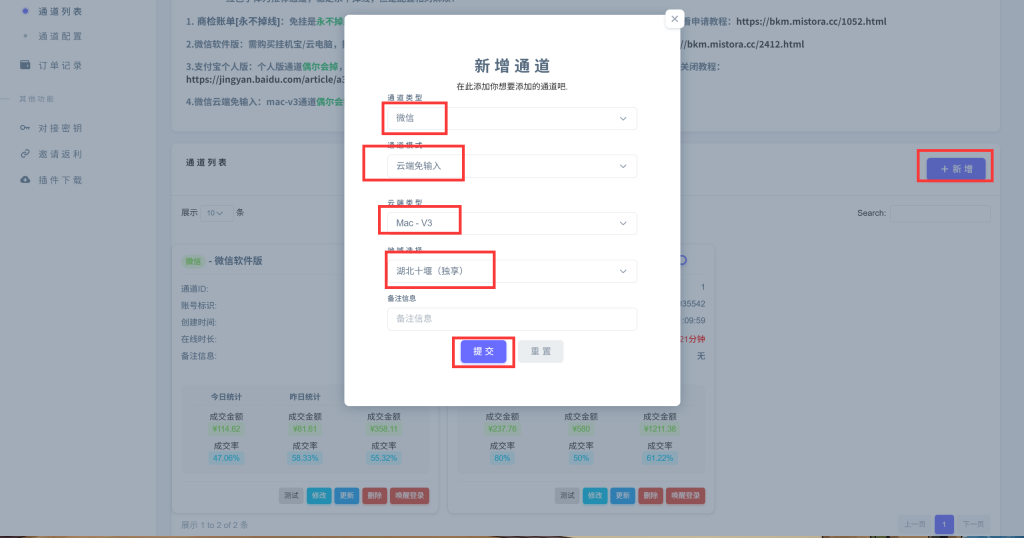Click 唤醒登录 on the 微信软件版 card

click(x=409, y=496)
